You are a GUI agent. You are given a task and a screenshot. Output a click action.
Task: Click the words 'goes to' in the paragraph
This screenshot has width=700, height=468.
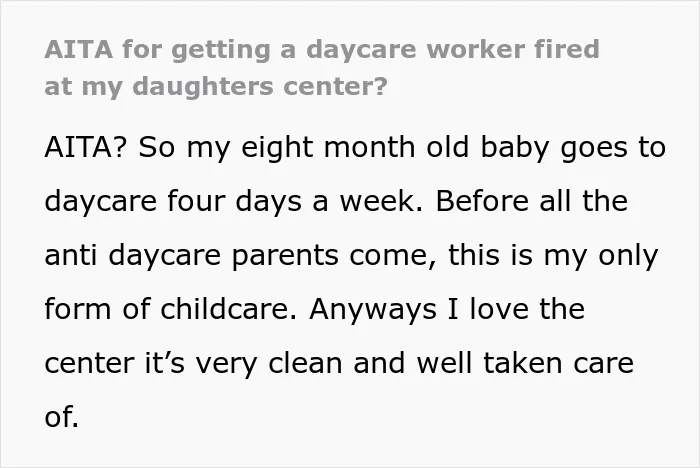[613, 148]
